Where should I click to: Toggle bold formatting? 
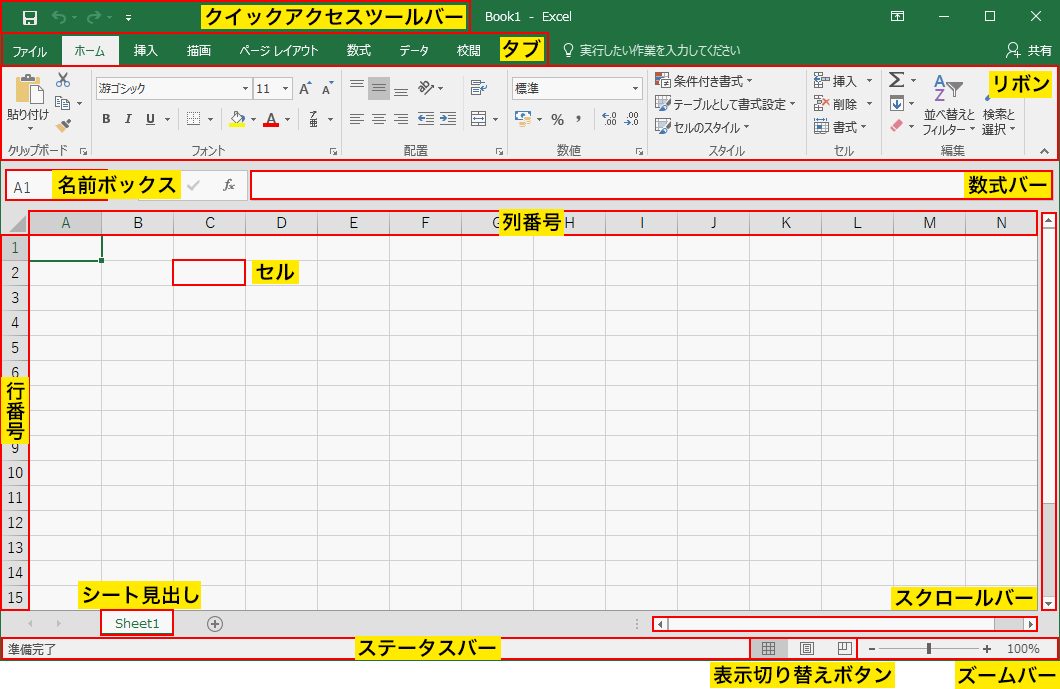[x=106, y=119]
